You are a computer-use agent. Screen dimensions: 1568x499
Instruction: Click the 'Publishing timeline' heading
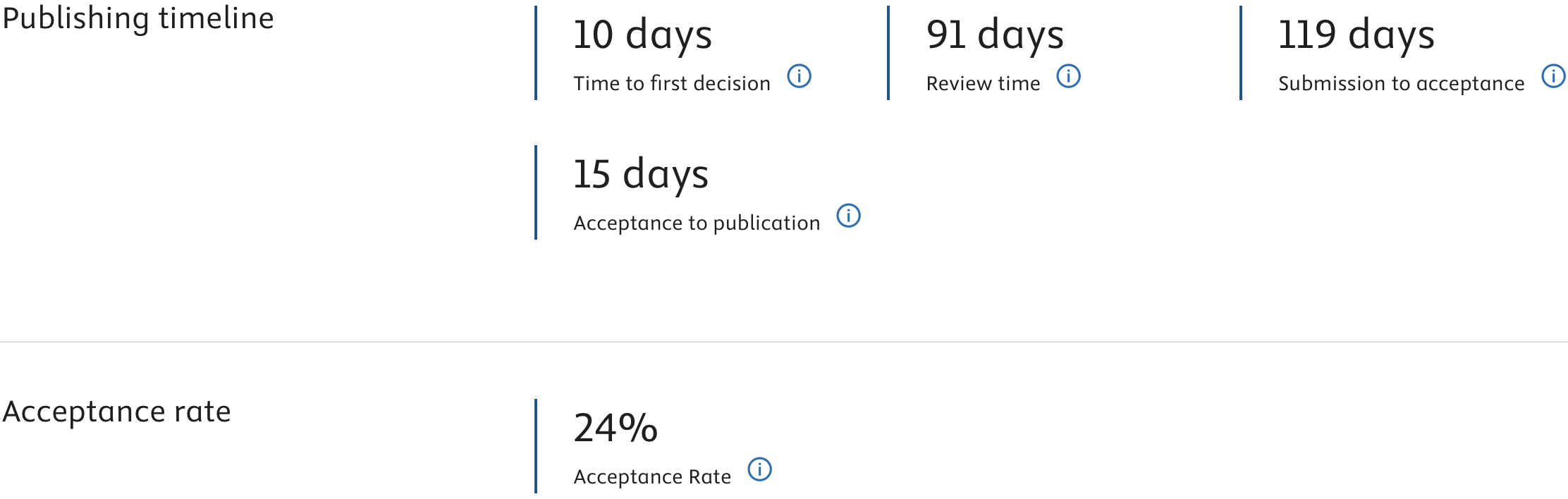pos(138,18)
